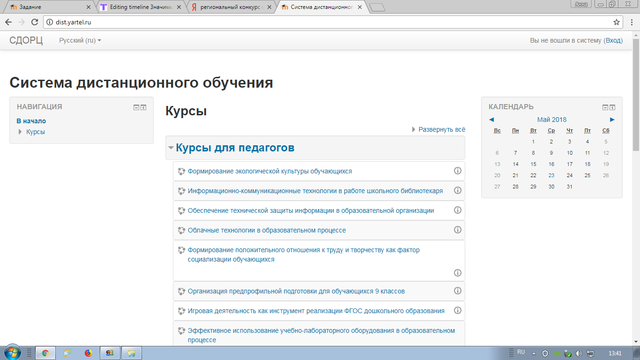640x360 pixels.
Task: Dock the Навигация block
Action: [144, 107]
